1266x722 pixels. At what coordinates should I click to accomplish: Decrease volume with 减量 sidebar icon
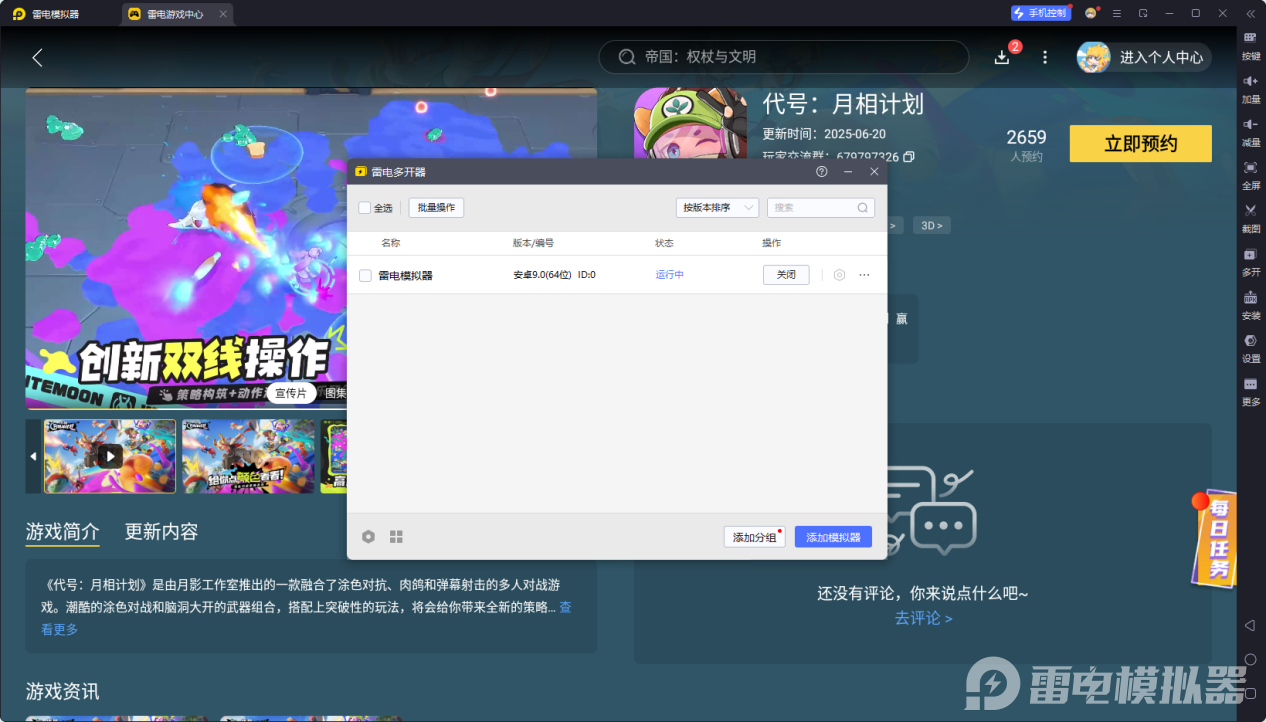click(x=1250, y=131)
